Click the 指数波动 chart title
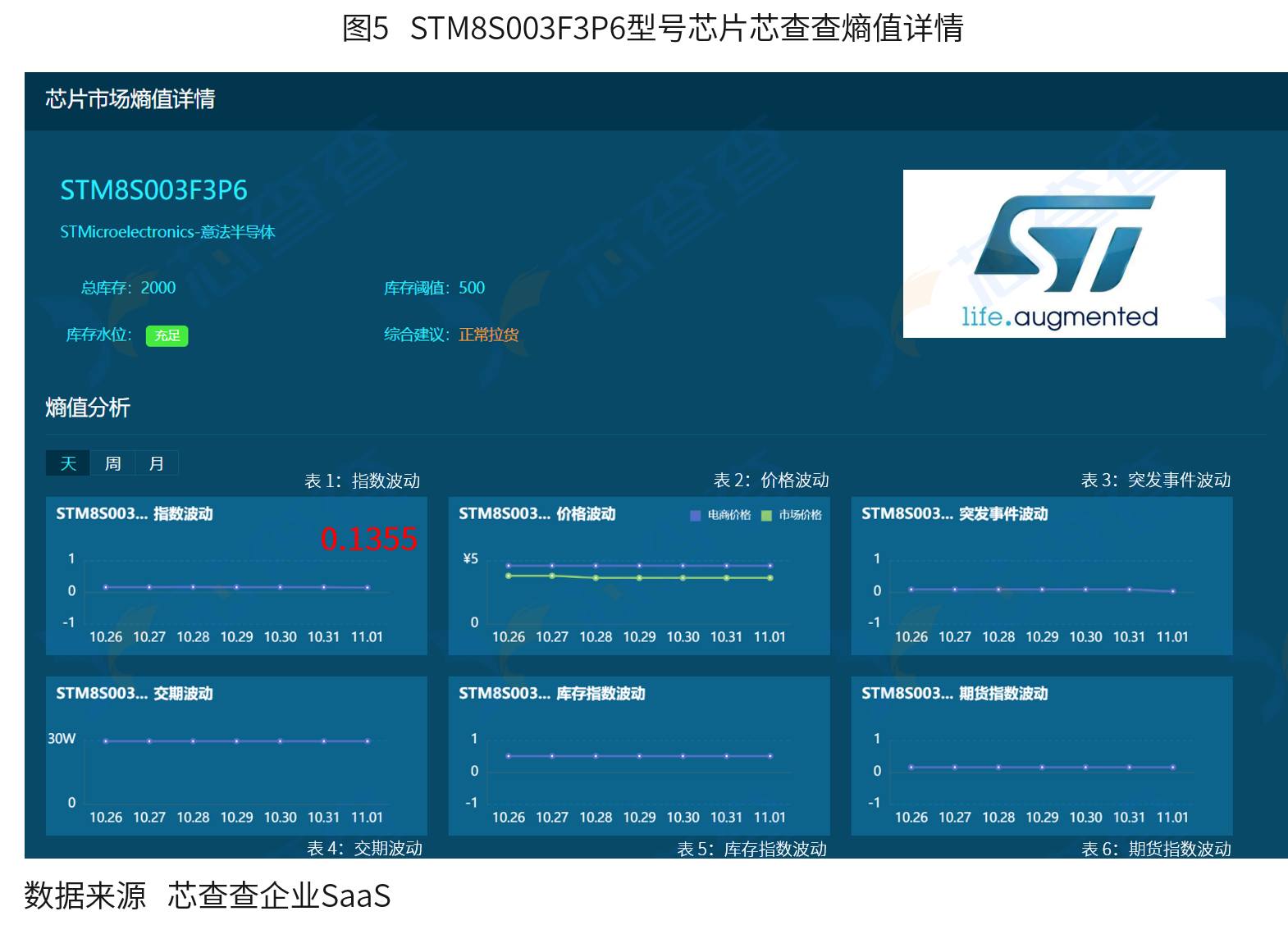The width and height of the screenshot is (1288, 934). pyautogui.click(x=135, y=514)
